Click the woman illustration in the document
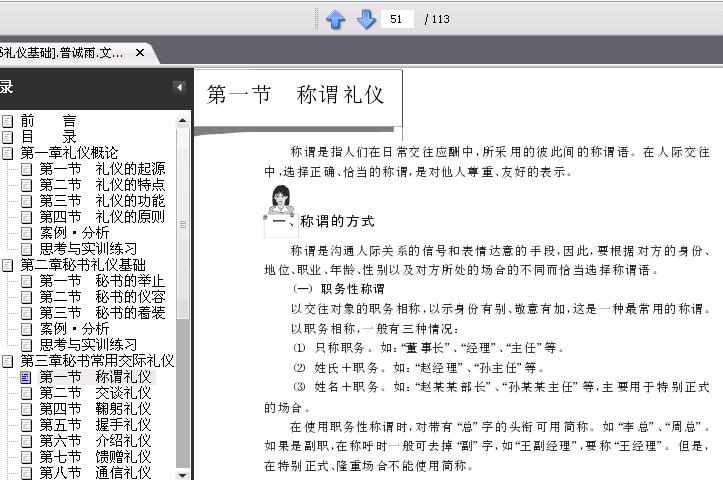This screenshot has height=480, width=723. click(x=280, y=200)
